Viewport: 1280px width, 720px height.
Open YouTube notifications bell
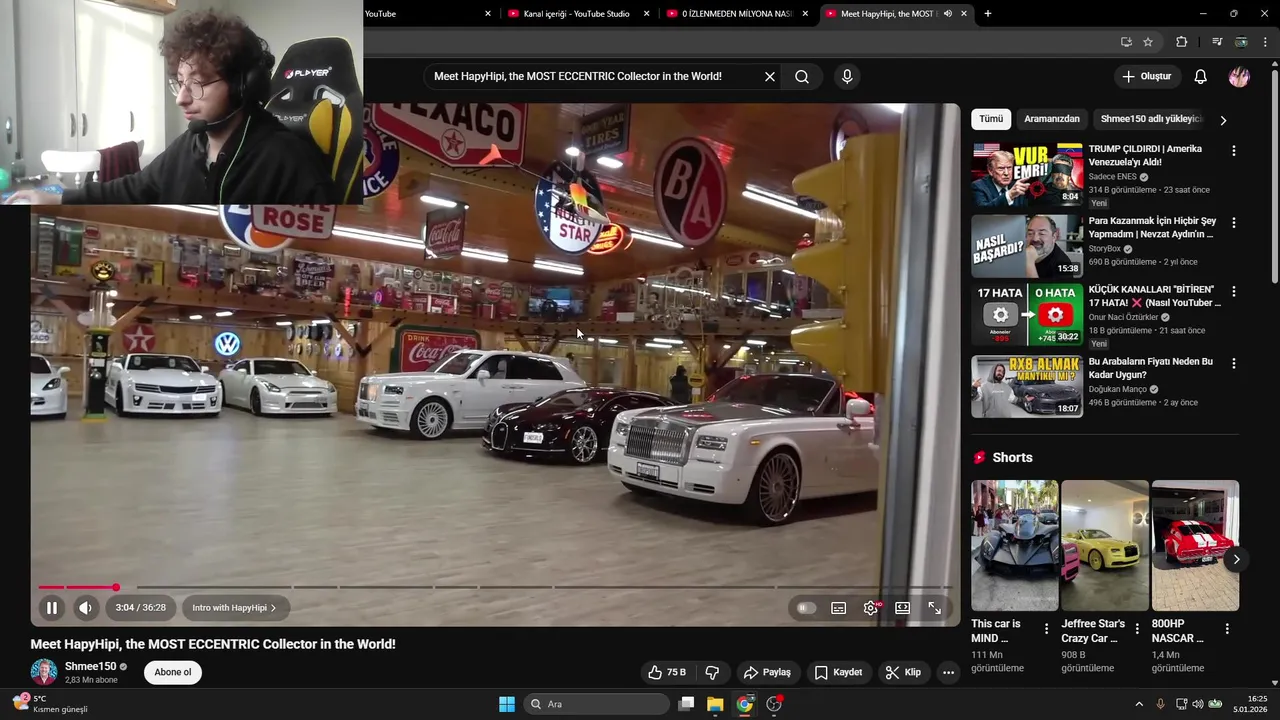1201,76
